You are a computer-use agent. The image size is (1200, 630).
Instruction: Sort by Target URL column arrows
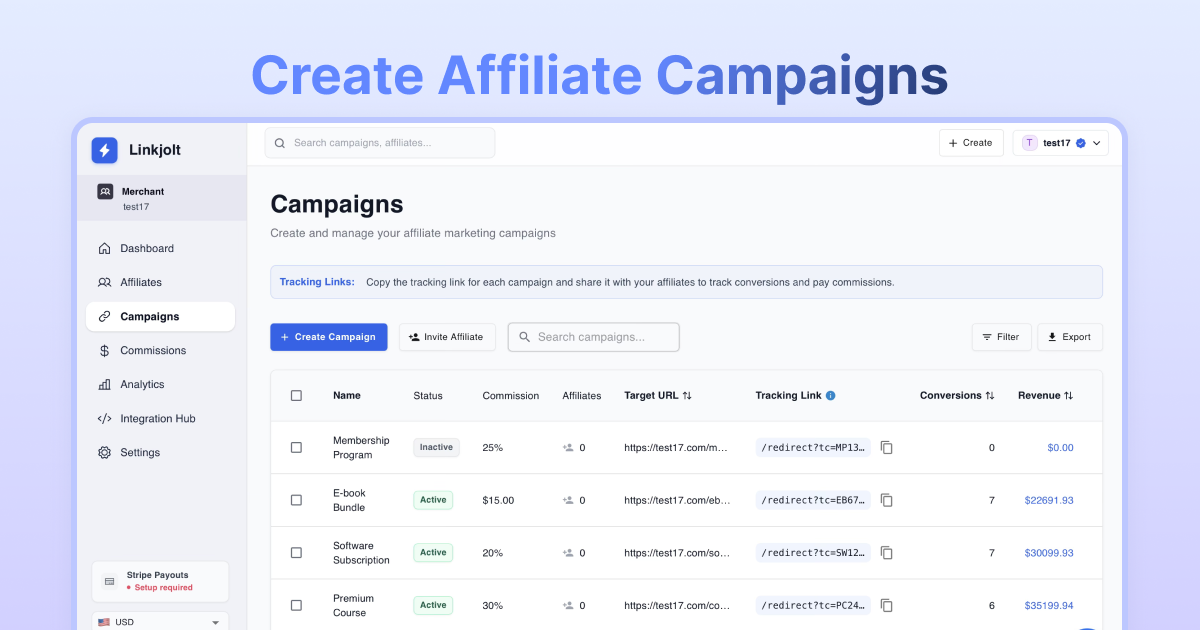point(687,396)
